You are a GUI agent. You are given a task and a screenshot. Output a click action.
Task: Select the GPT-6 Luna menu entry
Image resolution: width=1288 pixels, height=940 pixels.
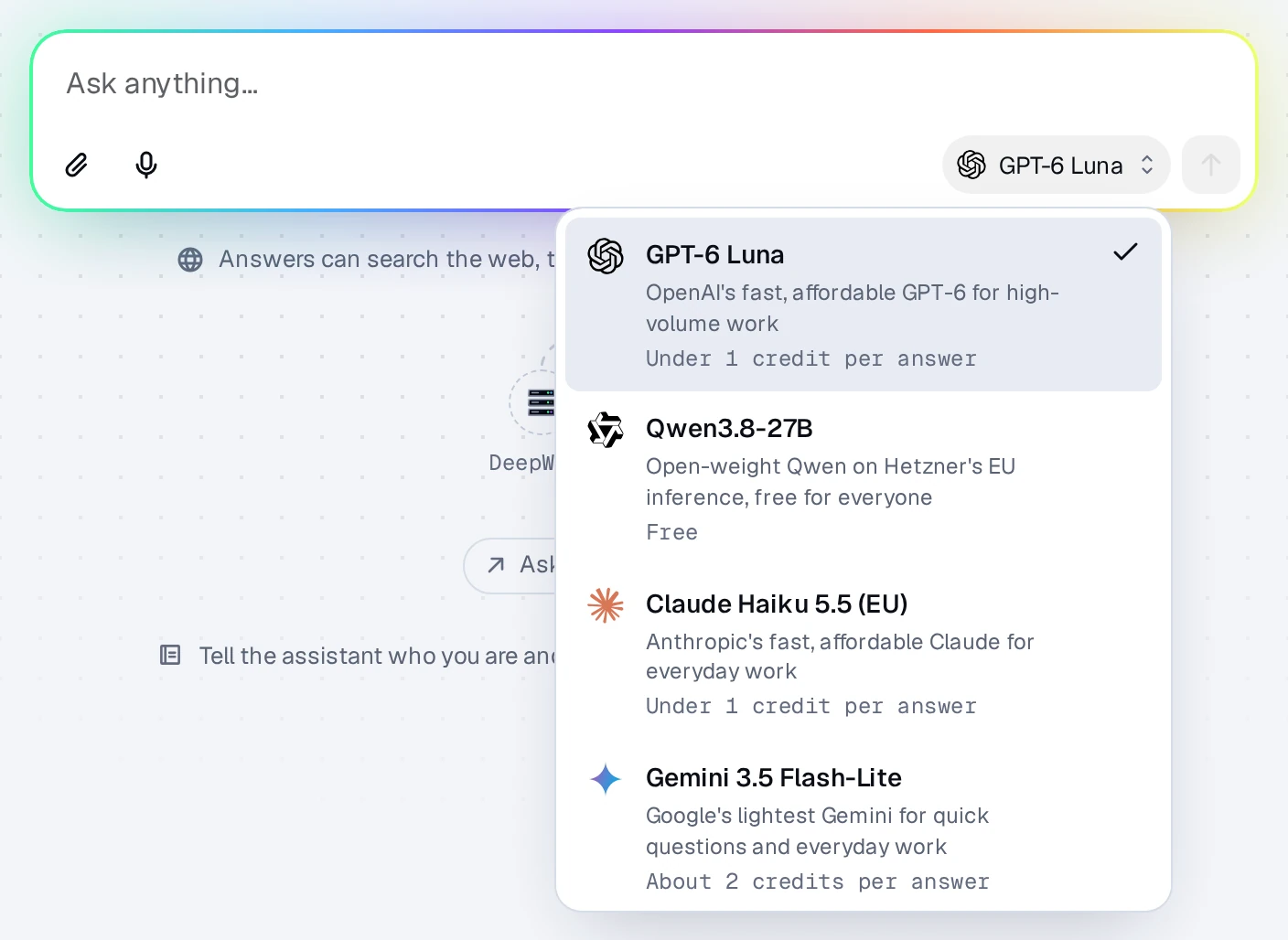point(864,304)
